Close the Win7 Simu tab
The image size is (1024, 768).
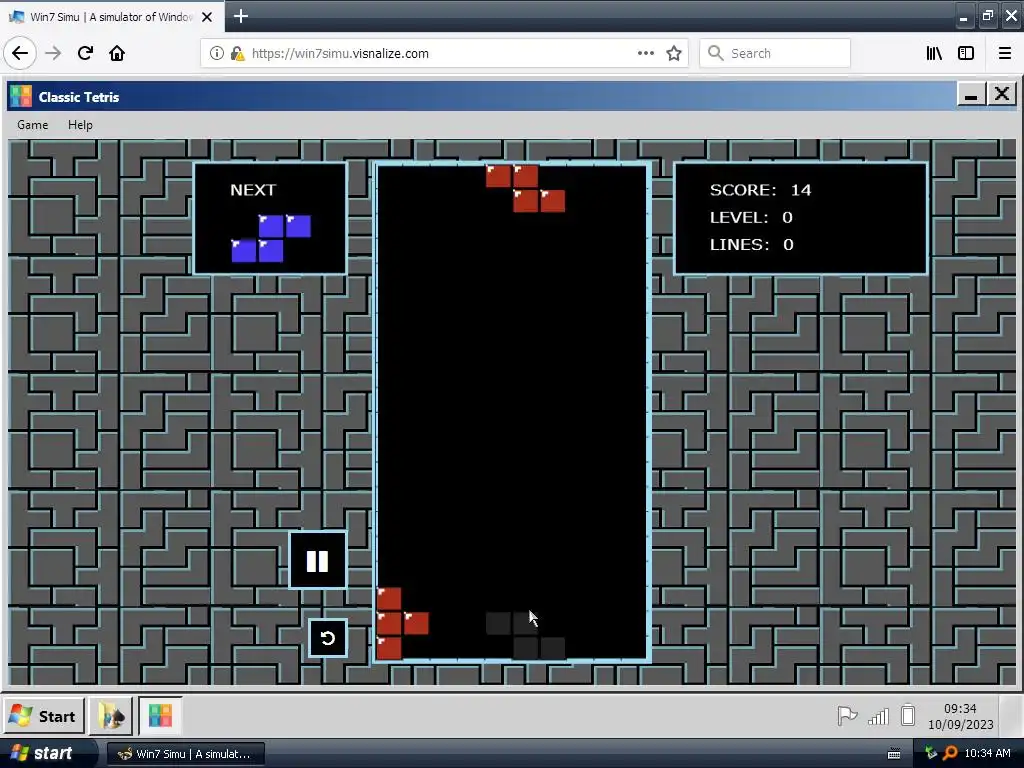(207, 17)
